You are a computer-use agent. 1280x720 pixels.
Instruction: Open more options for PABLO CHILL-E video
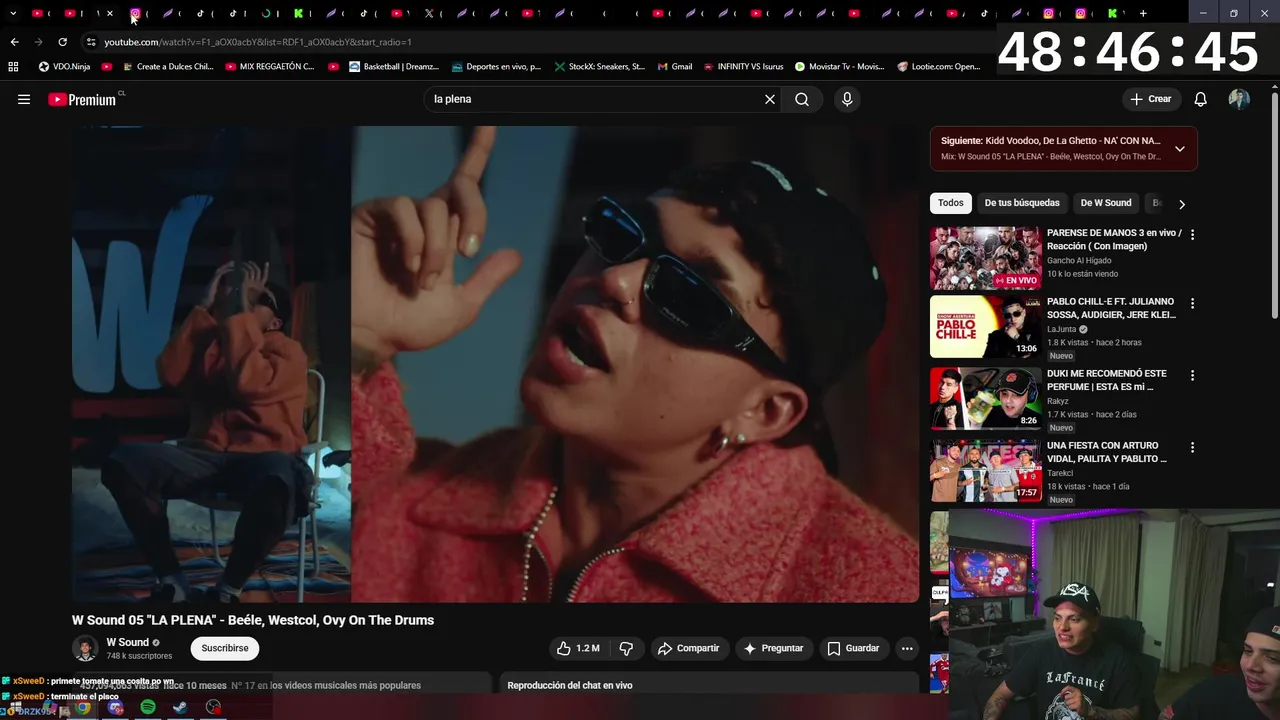point(1192,303)
